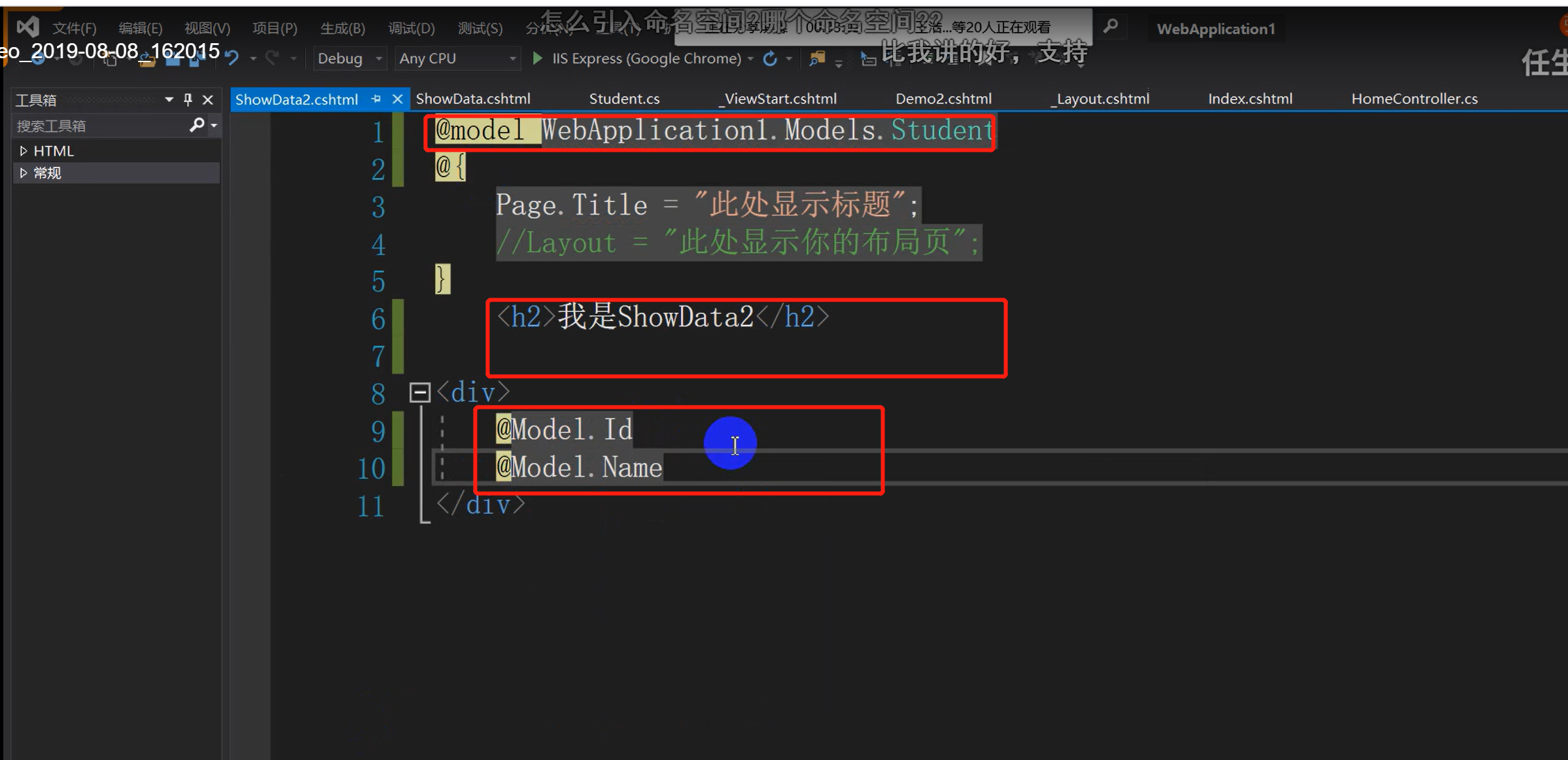Click the Visual Studio logo icon
The image size is (1568, 760).
click(x=27, y=27)
